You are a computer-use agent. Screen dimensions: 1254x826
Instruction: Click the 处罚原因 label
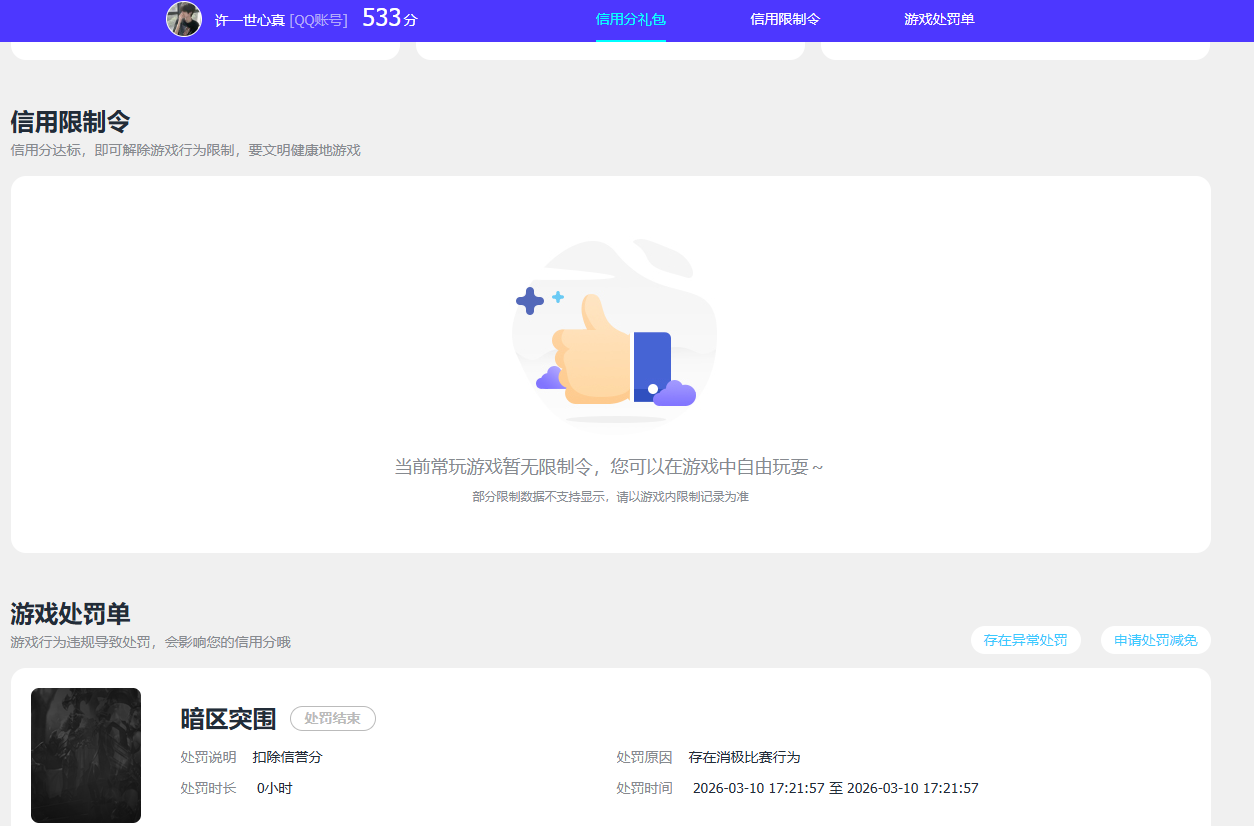644,757
